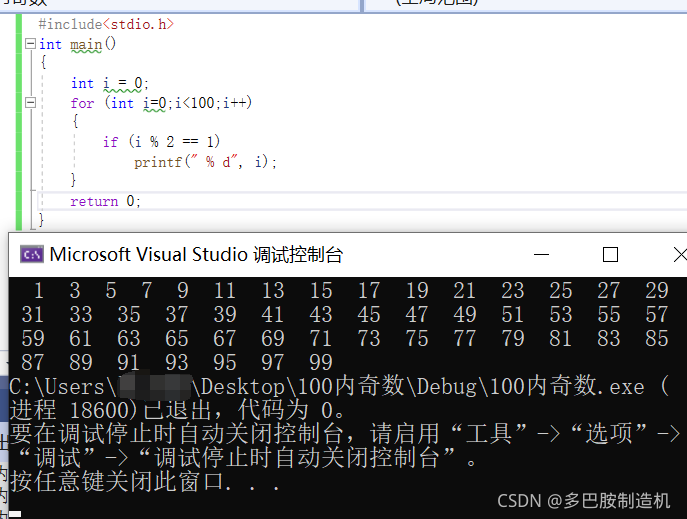Click the 'stdio.h' header name
The image size is (687, 519).
138,24
